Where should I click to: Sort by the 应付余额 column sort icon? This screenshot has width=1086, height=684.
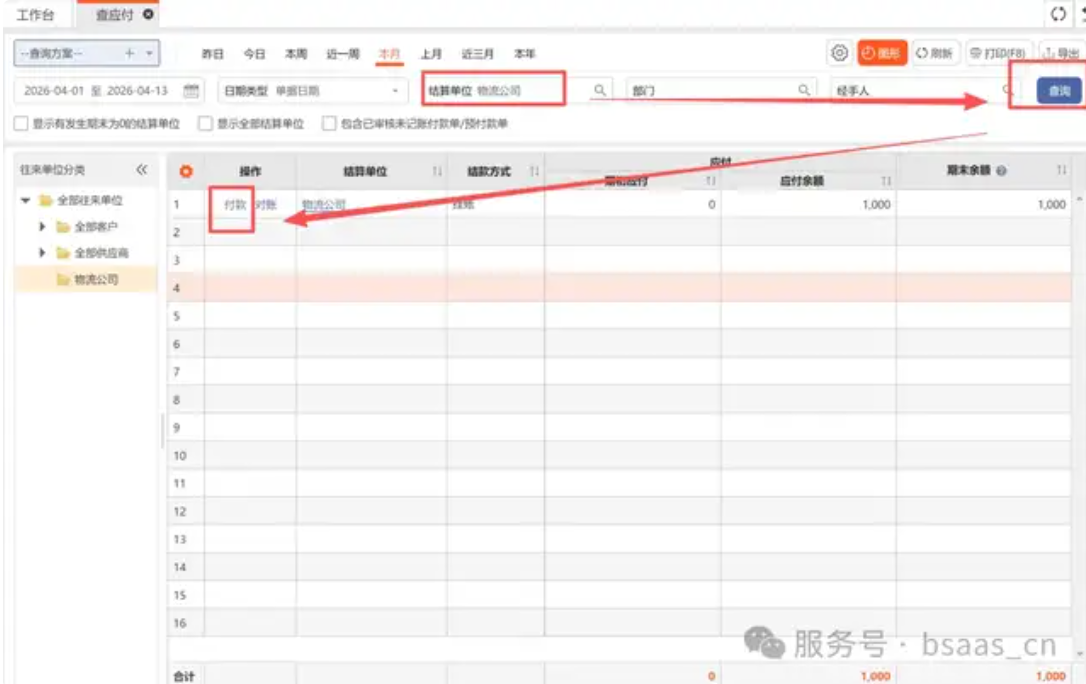[x=886, y=181]
